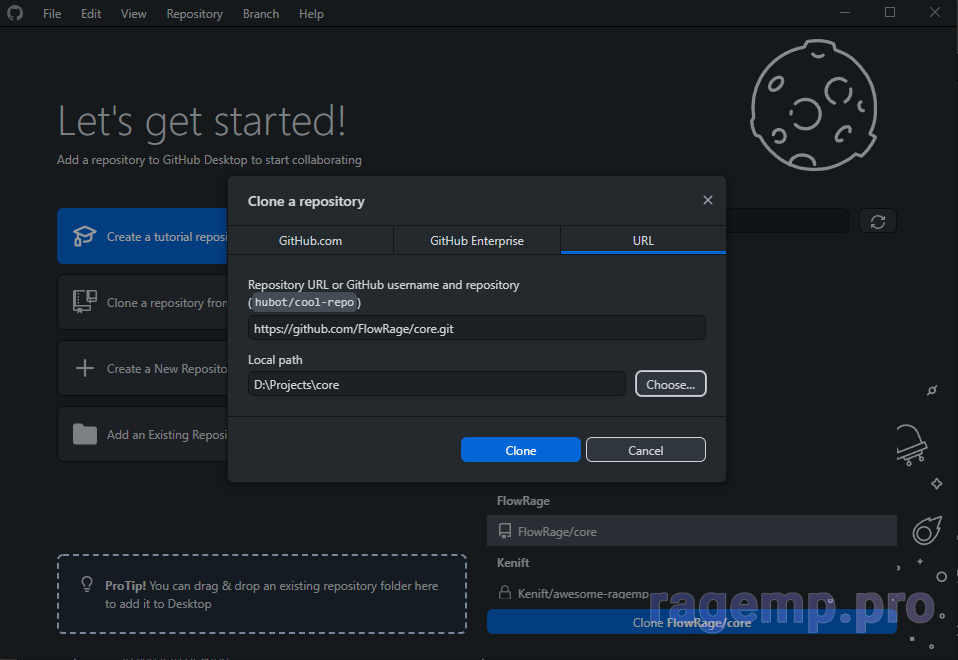This screenshot has height=660, width=958.
Task: Open the Edit menu
Action: click(91, 13)
